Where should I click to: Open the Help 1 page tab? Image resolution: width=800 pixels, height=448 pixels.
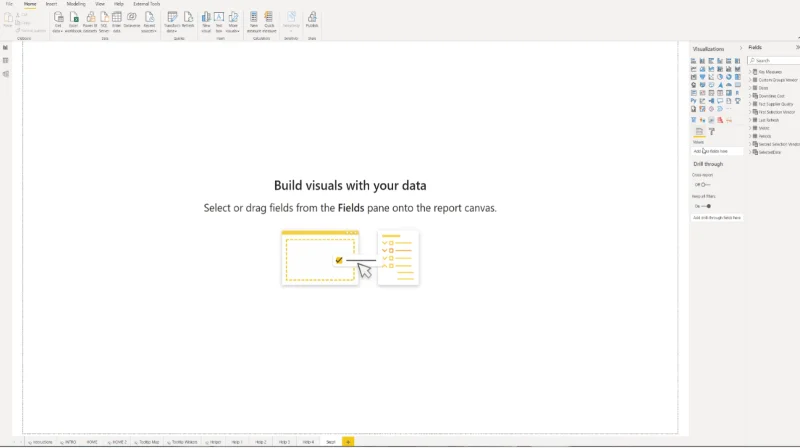point(237,442)
